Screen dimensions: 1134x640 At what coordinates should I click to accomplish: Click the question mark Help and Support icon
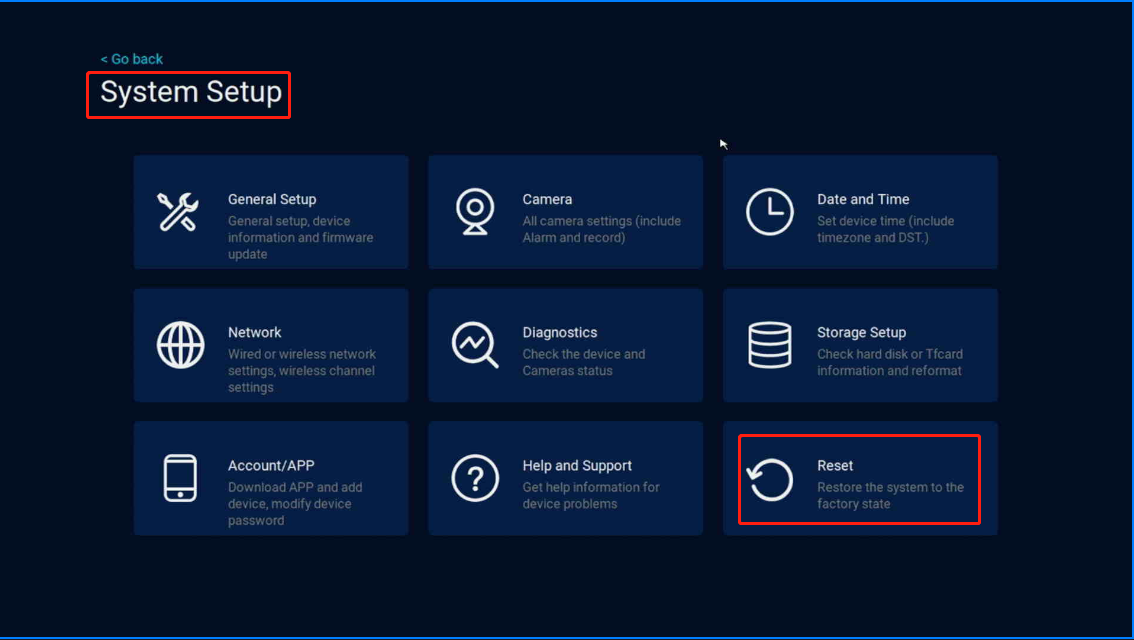tap(474, 478)
